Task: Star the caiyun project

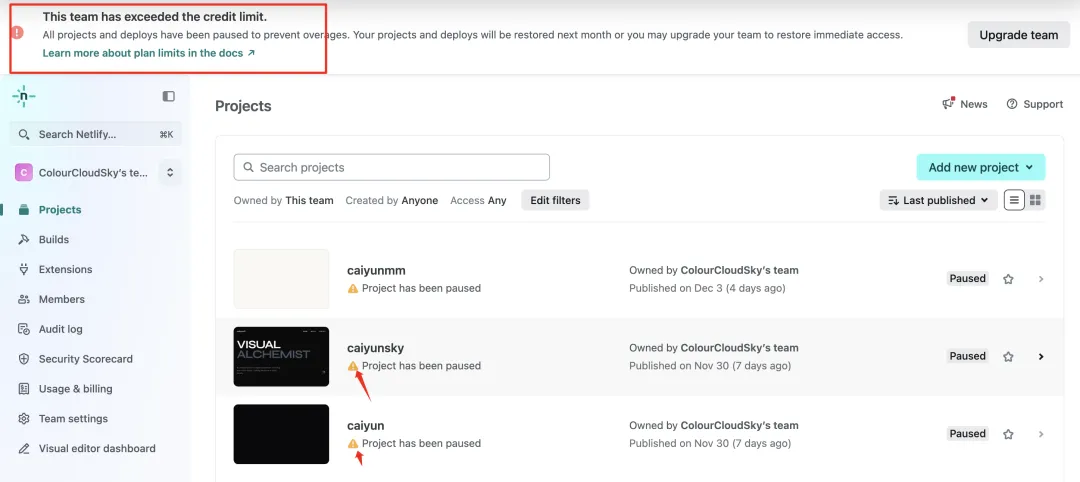Action: 1008,434
